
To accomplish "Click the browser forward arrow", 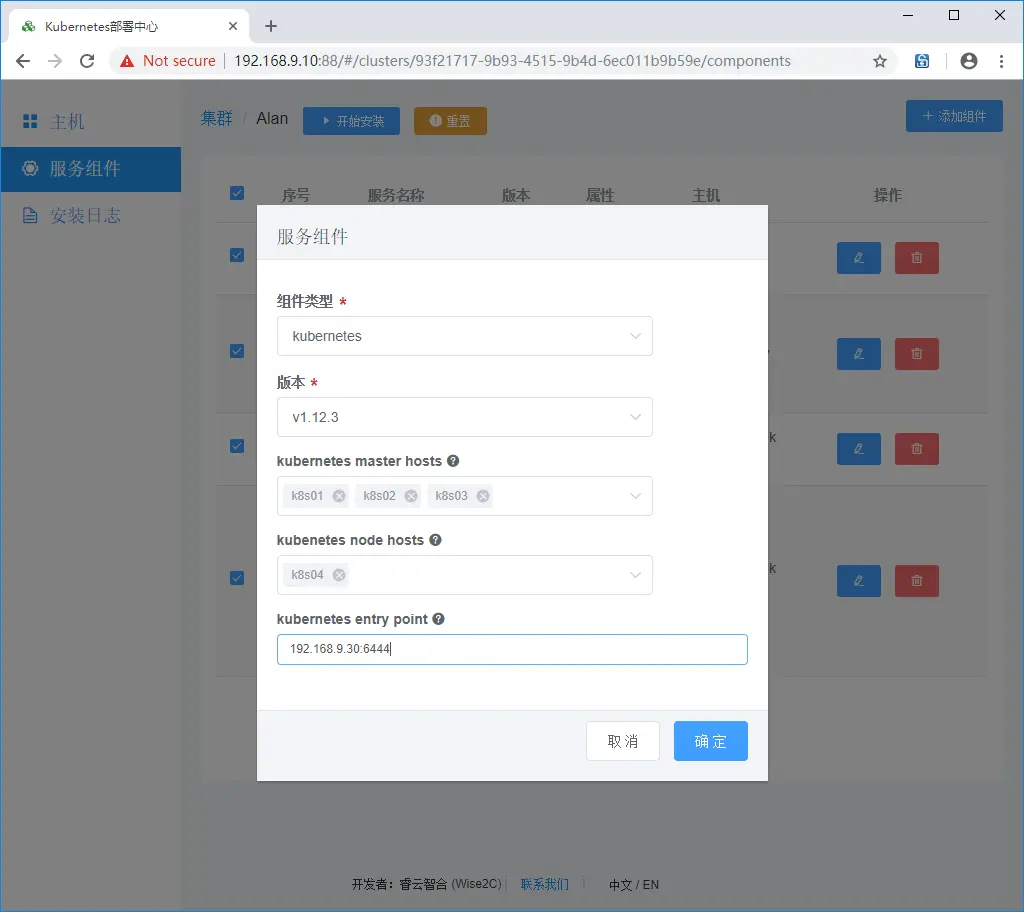I will [x=55, y=61].
